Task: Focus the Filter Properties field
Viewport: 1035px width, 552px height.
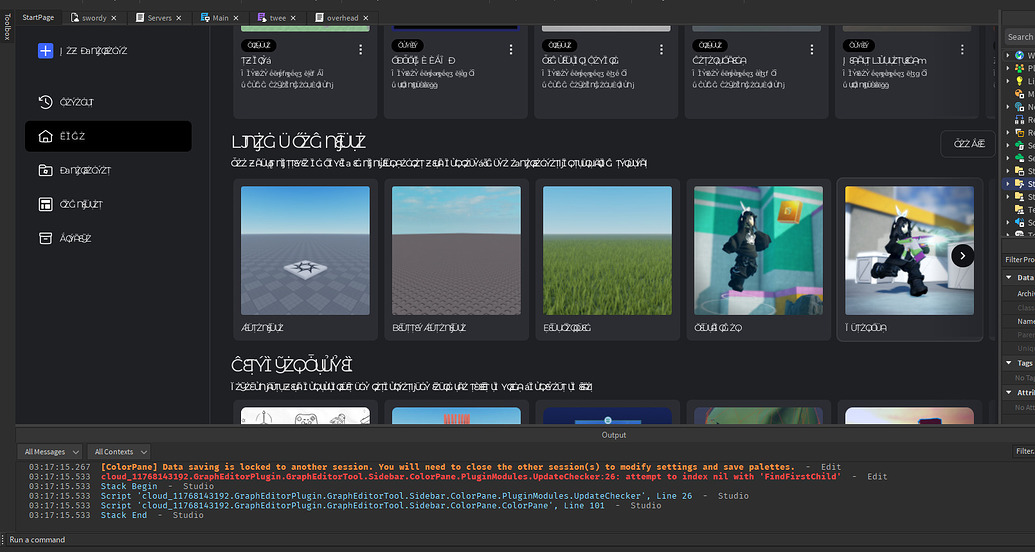Action: coord(1018,259)
